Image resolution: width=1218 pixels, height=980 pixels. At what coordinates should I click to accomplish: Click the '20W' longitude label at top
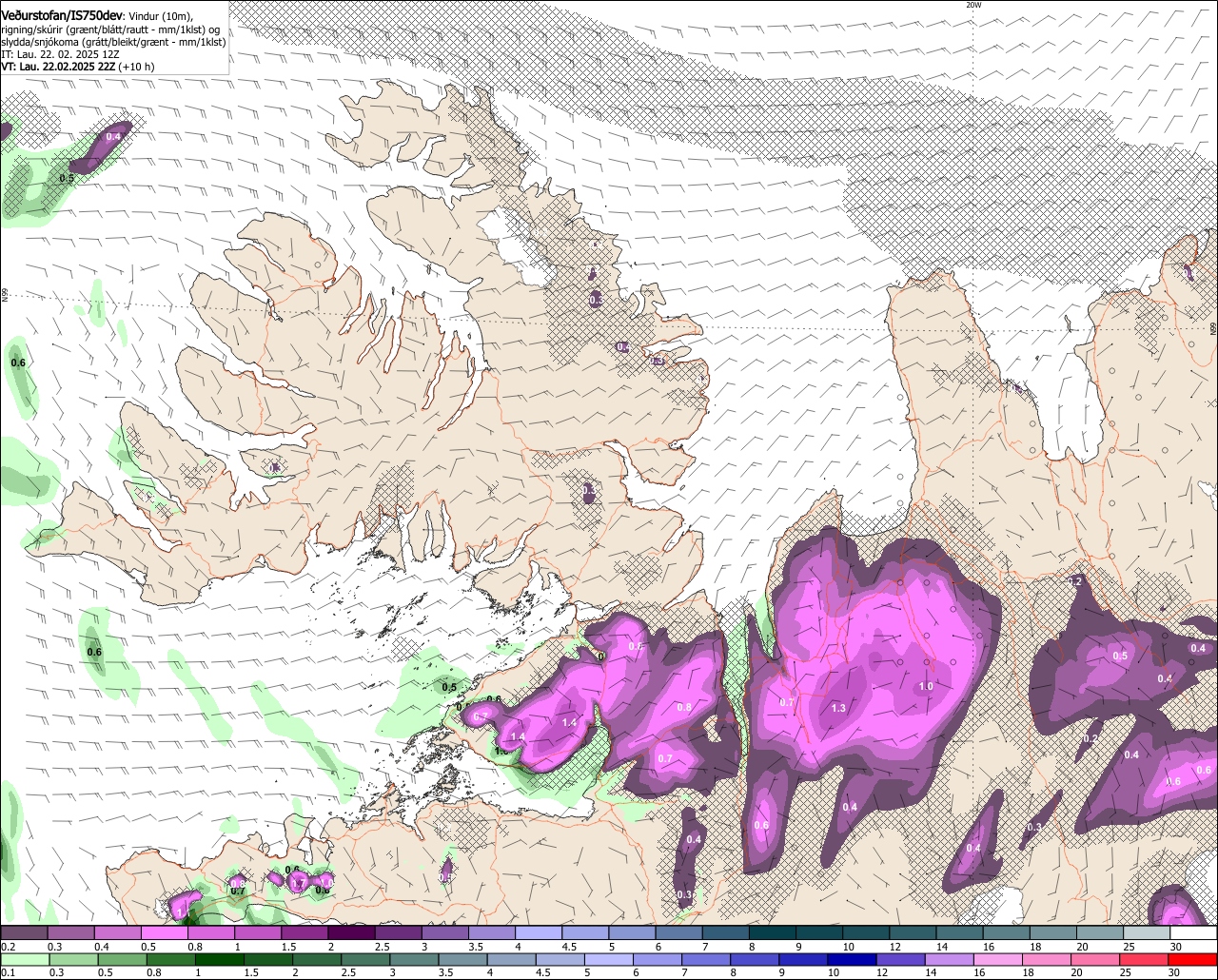(972, 5)
